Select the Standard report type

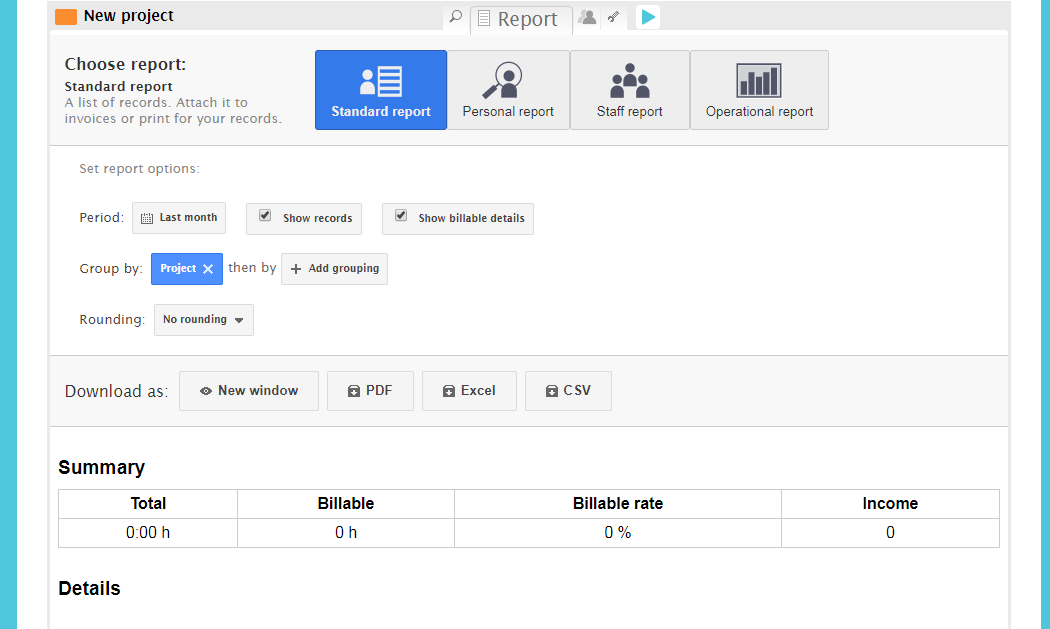click(381, 90)
